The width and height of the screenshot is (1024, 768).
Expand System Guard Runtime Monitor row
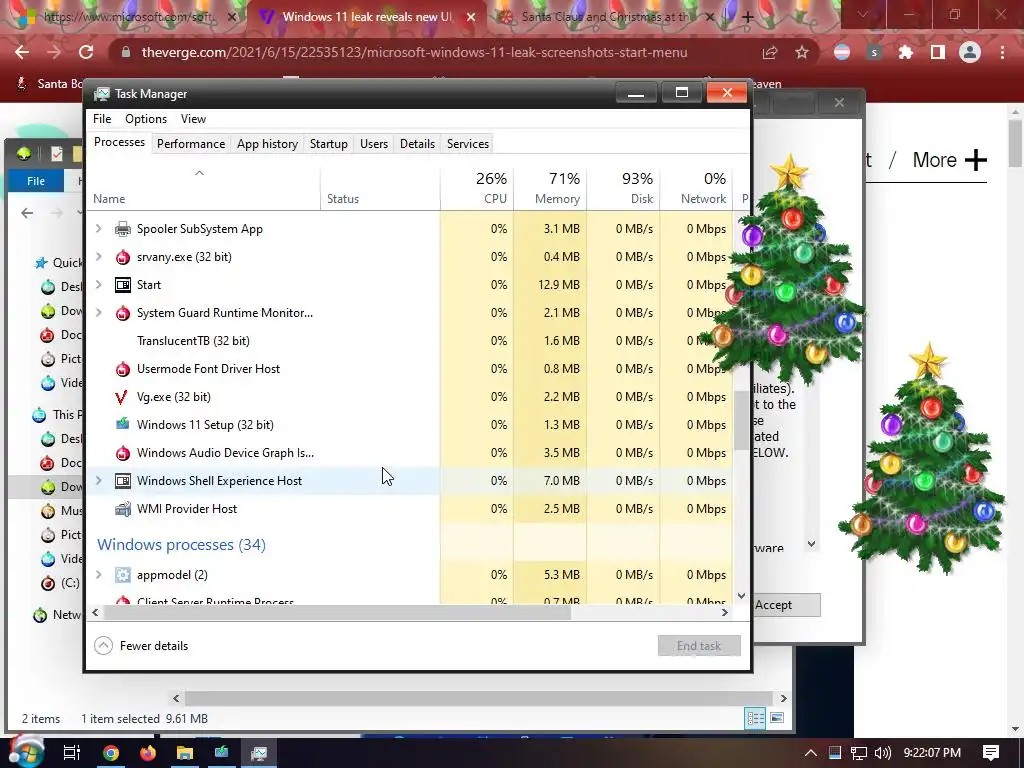99,313
